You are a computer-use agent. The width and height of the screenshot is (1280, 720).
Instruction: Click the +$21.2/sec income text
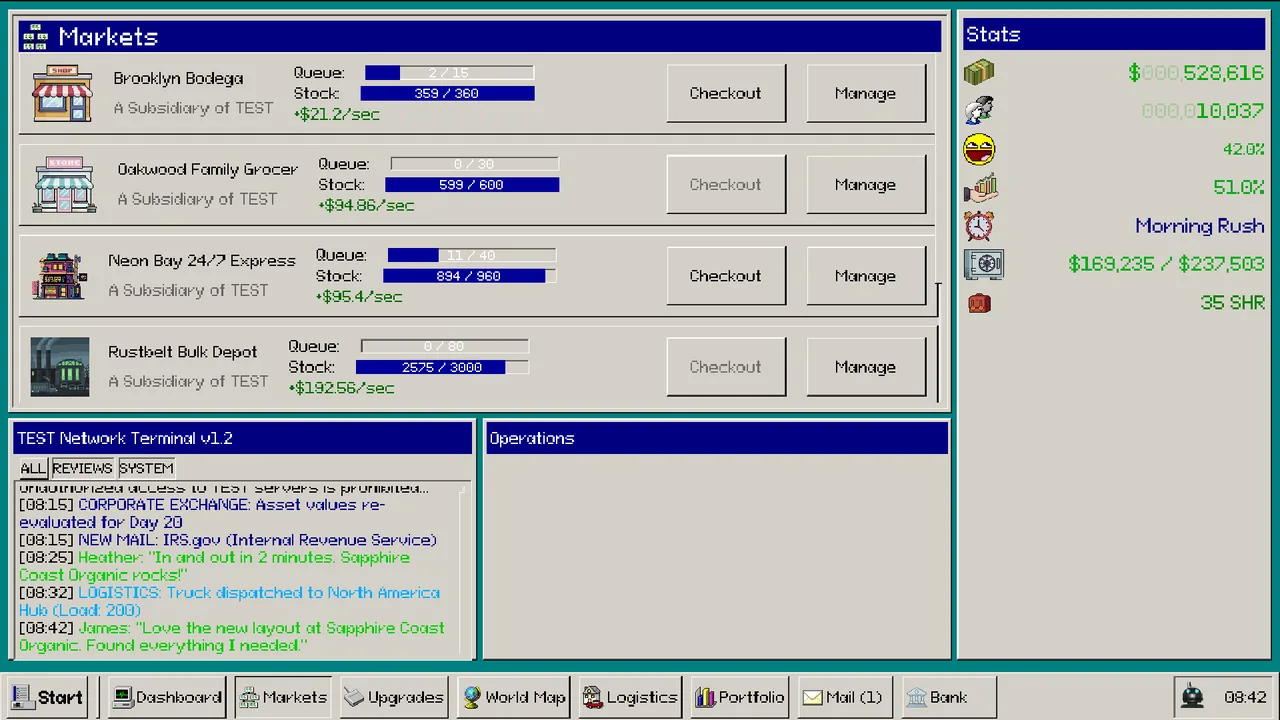coord(337,114)
